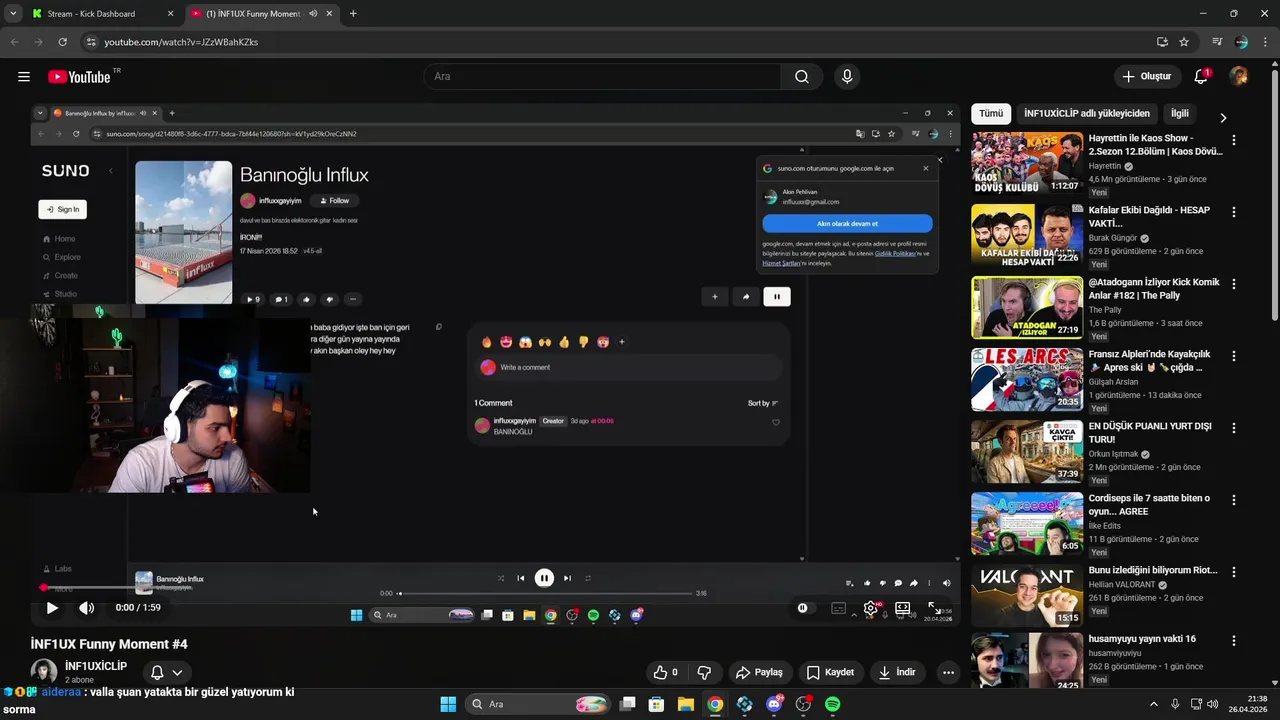Open menu for EN DÜŞÜK PUANLI video

[1234, 428]
